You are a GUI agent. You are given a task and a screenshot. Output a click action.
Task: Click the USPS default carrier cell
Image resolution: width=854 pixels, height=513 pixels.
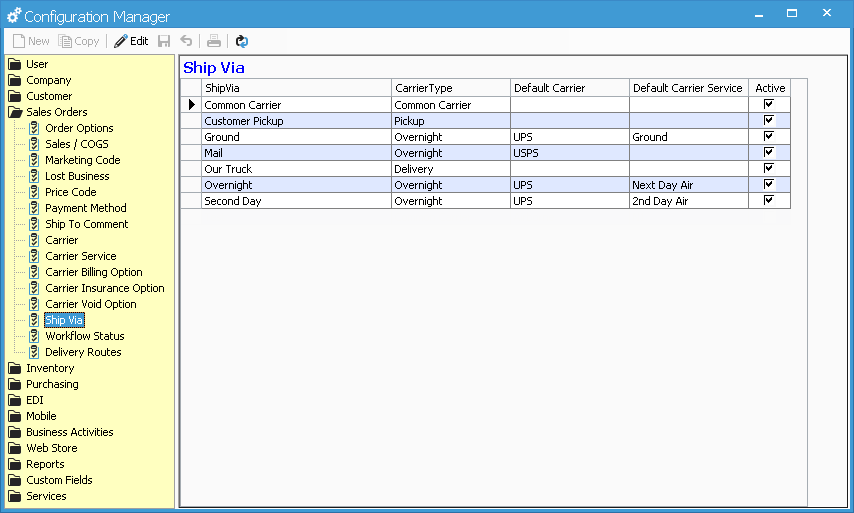(570, 153)
